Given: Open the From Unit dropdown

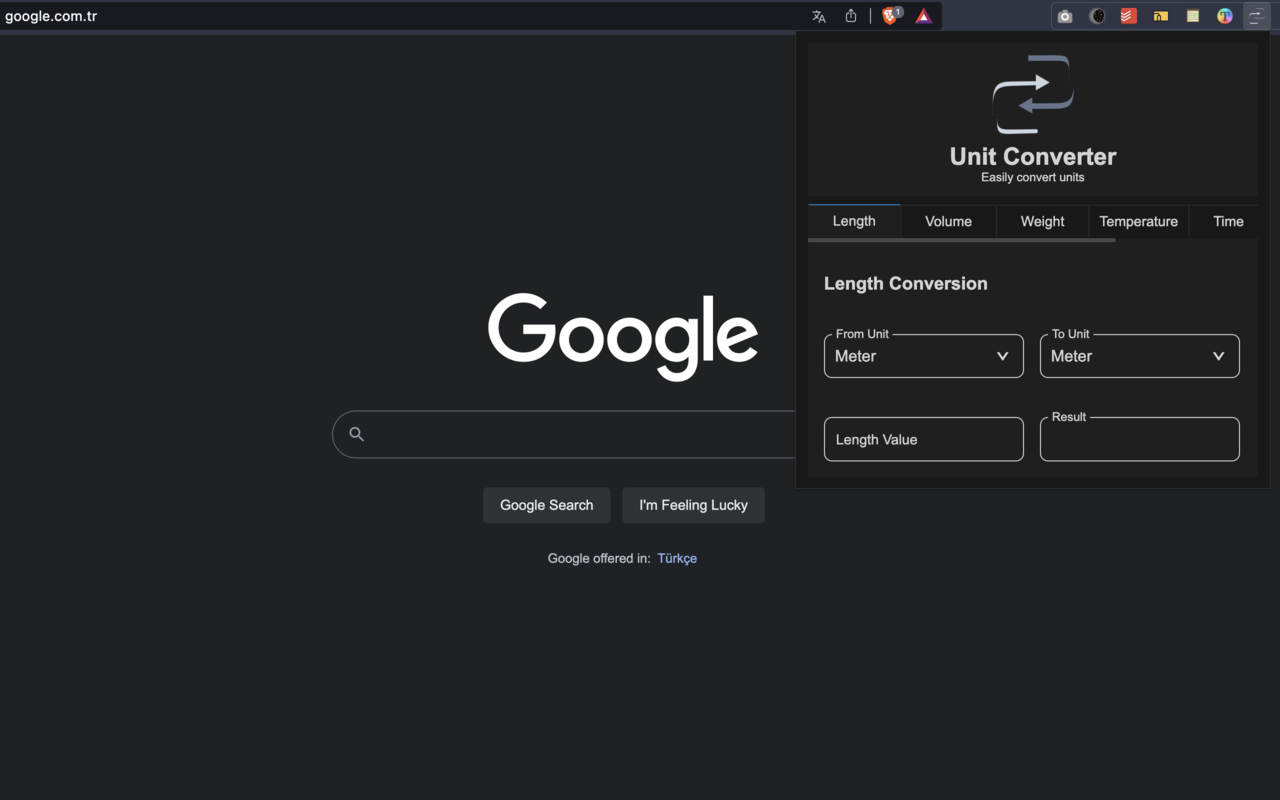Looking at the screenshot, I should coord(923,355).
